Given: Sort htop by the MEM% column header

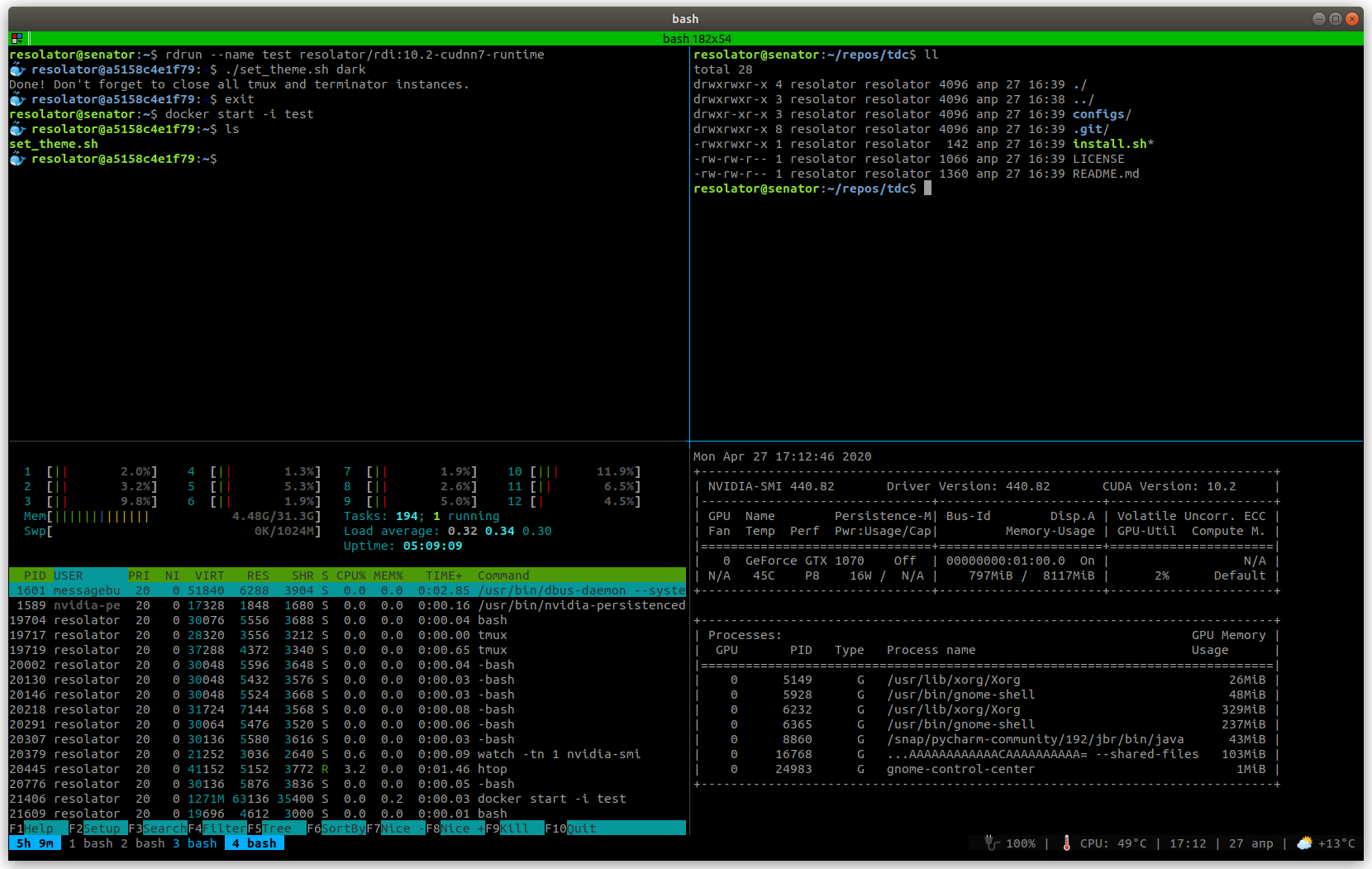Looking at the screenshot, I should 388,575.
